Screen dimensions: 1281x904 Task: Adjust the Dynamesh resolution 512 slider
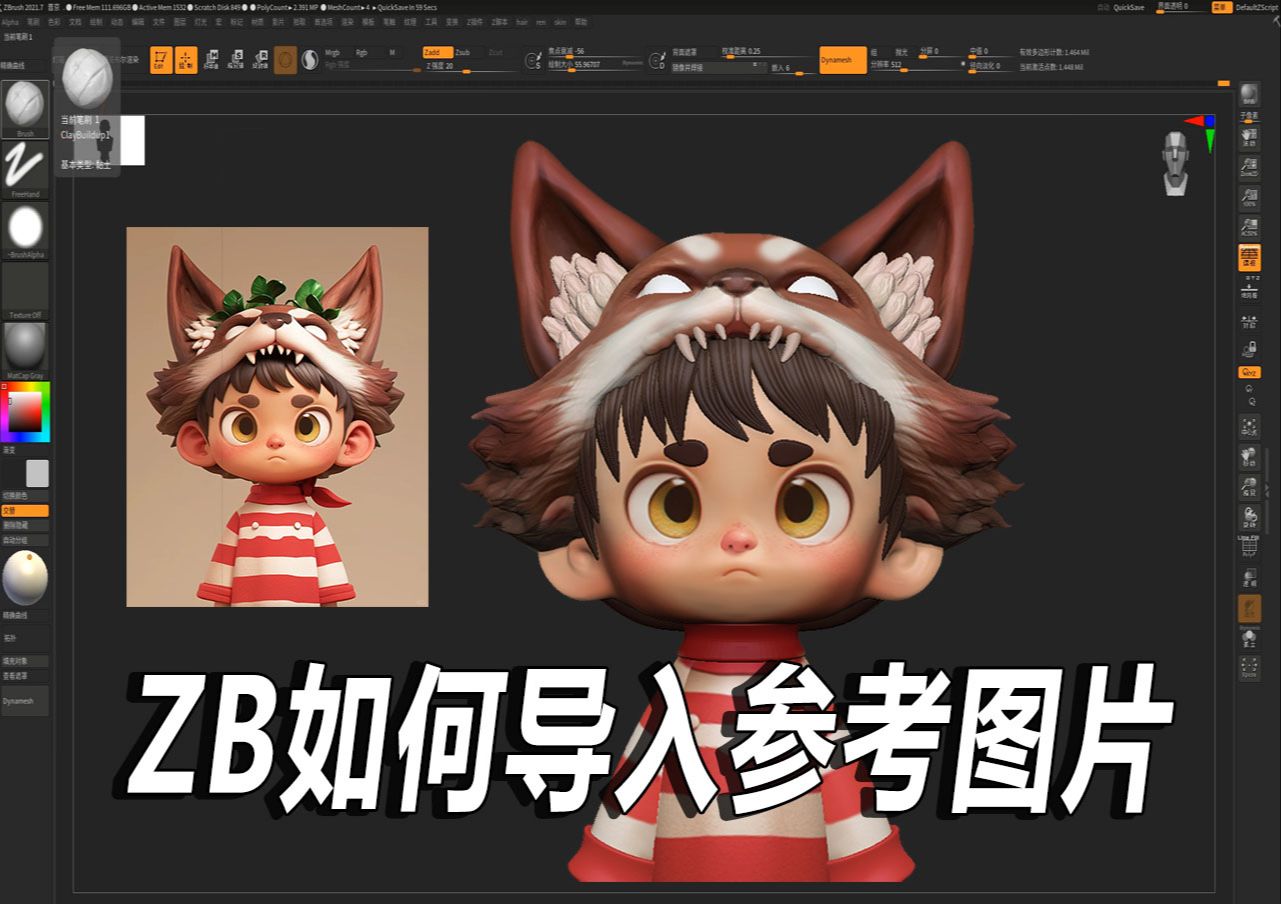pyautogui.click(x=914, y=64)
